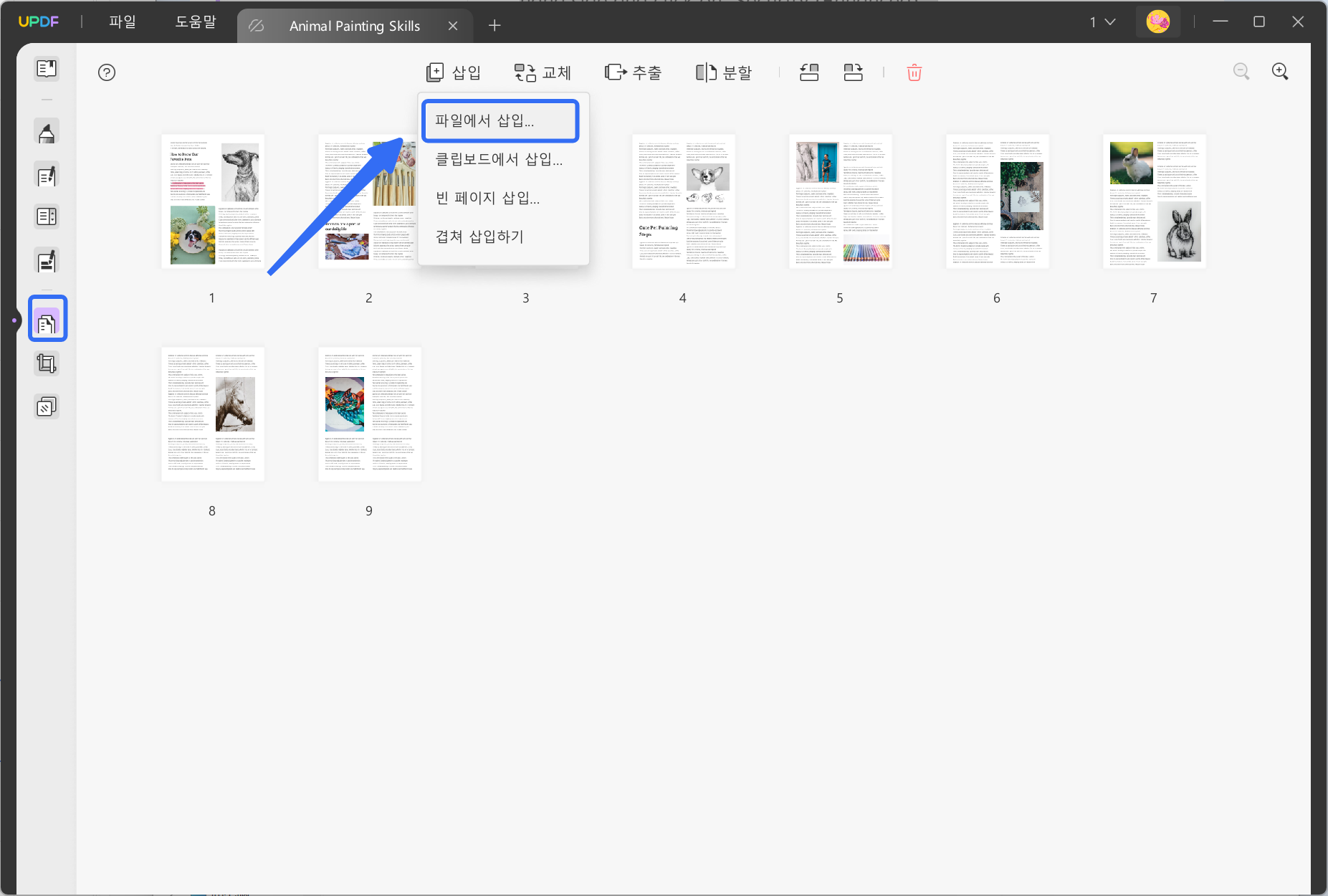
Task: Open the user avatar account icon
Action: [x=1157, y=22]
